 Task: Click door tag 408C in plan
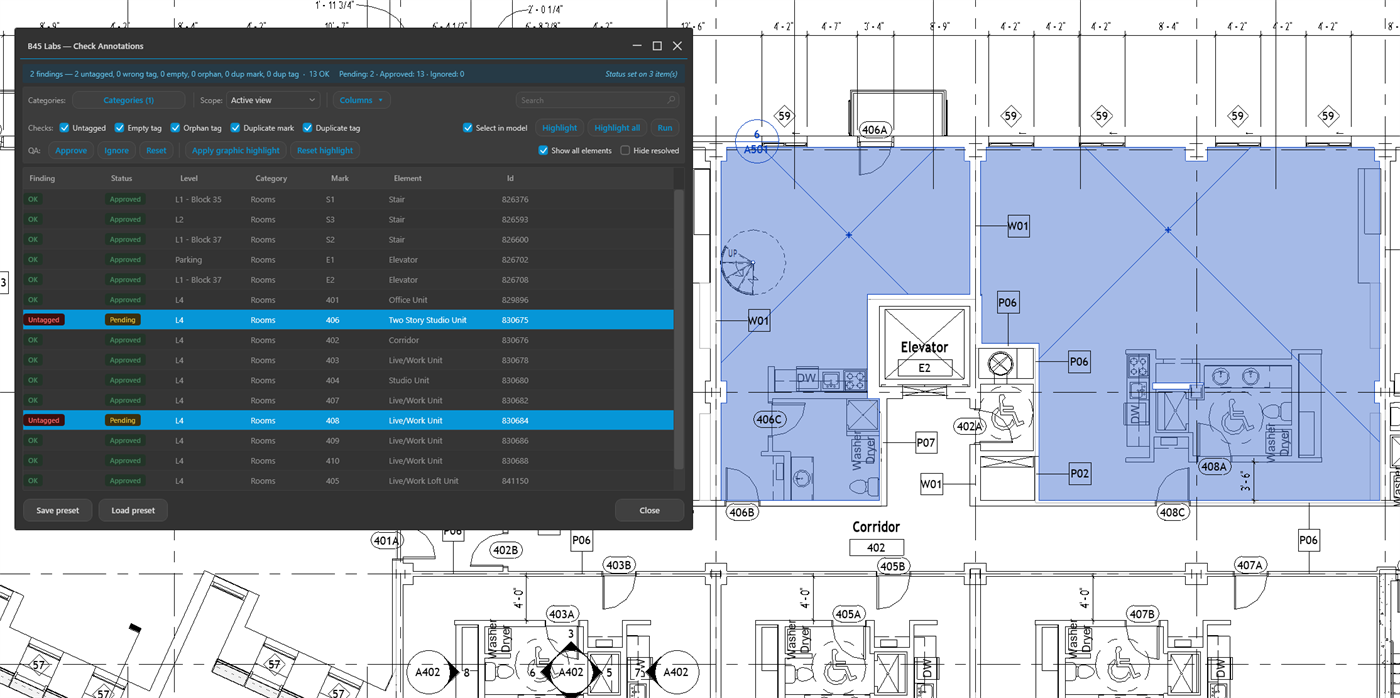click(x=1173, y=513)
